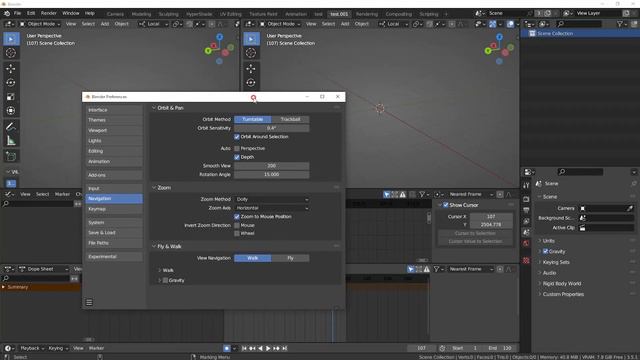The image size is (640, 360).
Task: Switch to the Sculpting workspace tab
Action: click(x=169, y=14)
